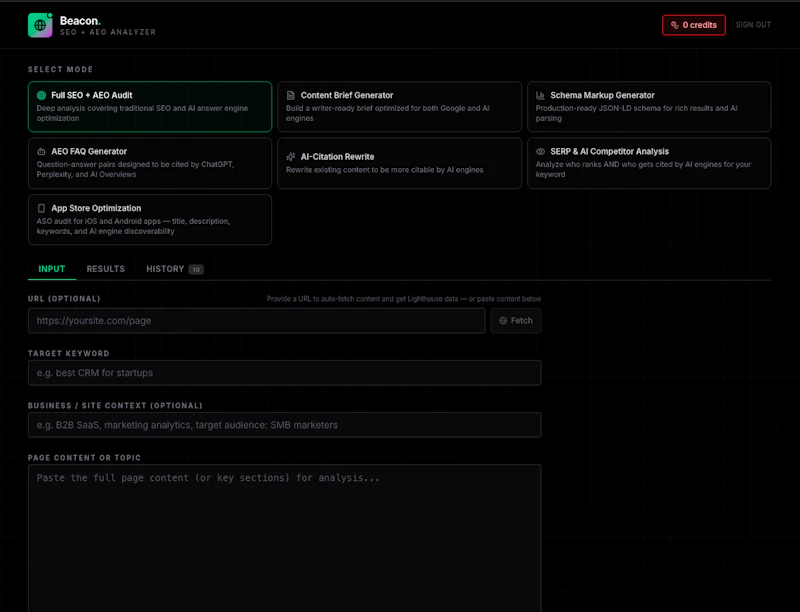Click the Lighthouse data hint text

pos(404,299)
